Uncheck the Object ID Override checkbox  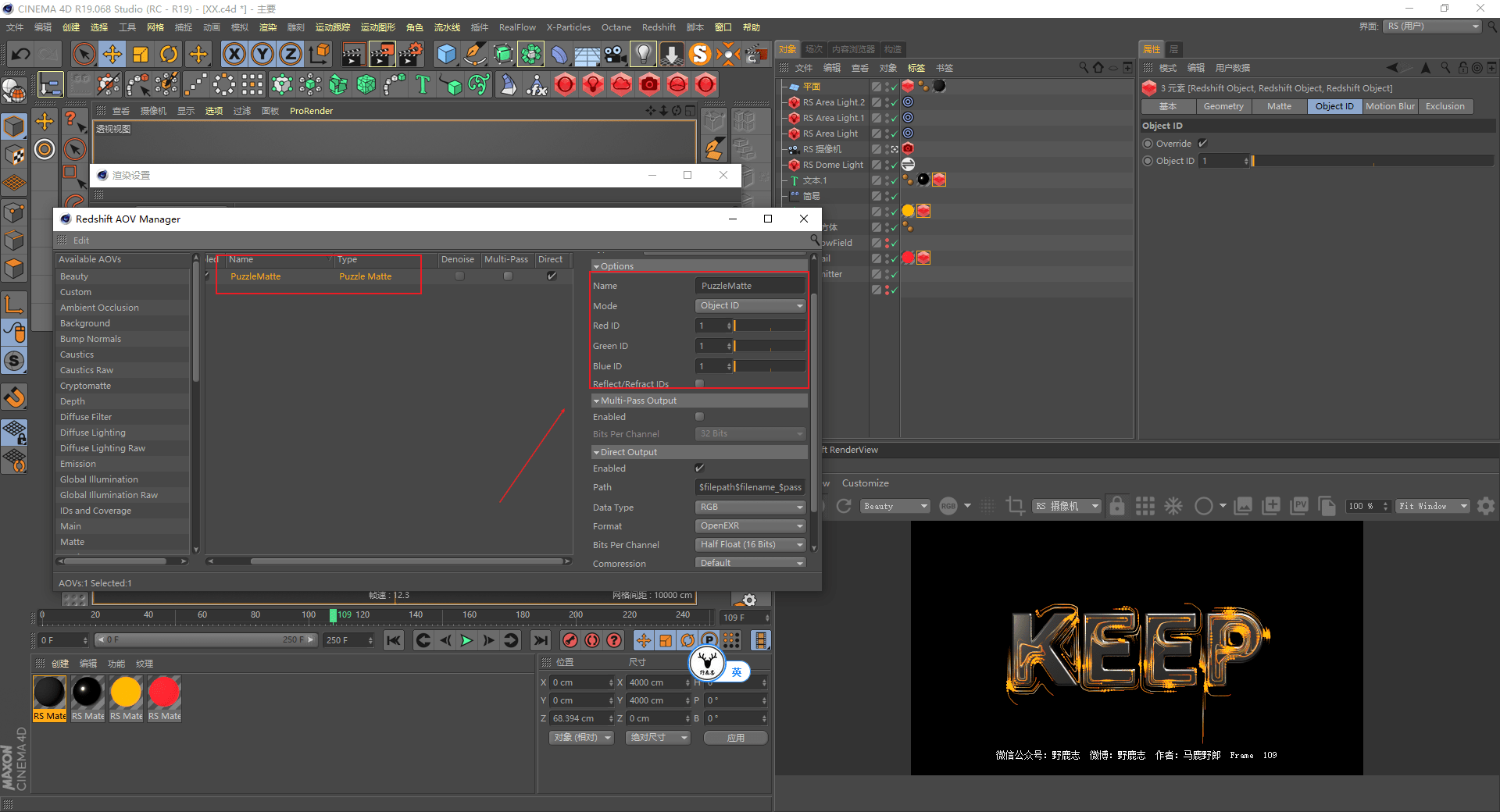[1202, 144]
